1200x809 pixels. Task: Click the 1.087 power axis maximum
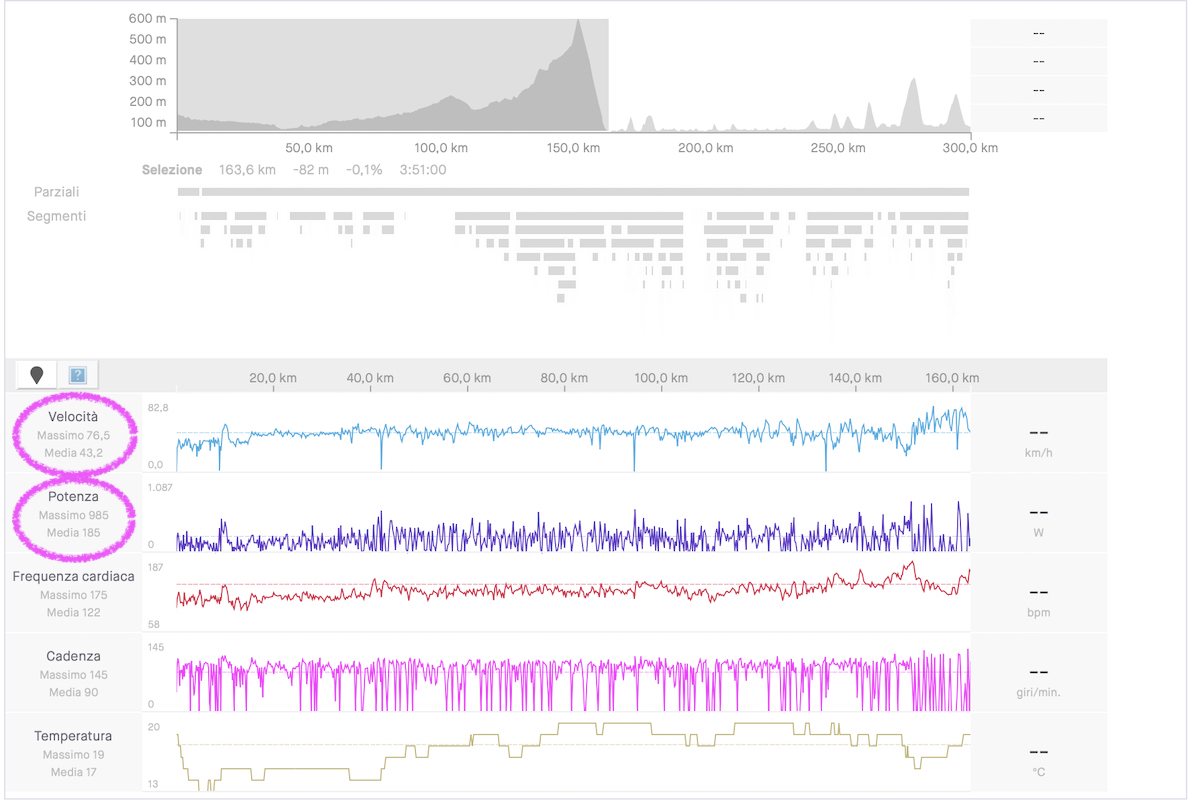point(160,487)
